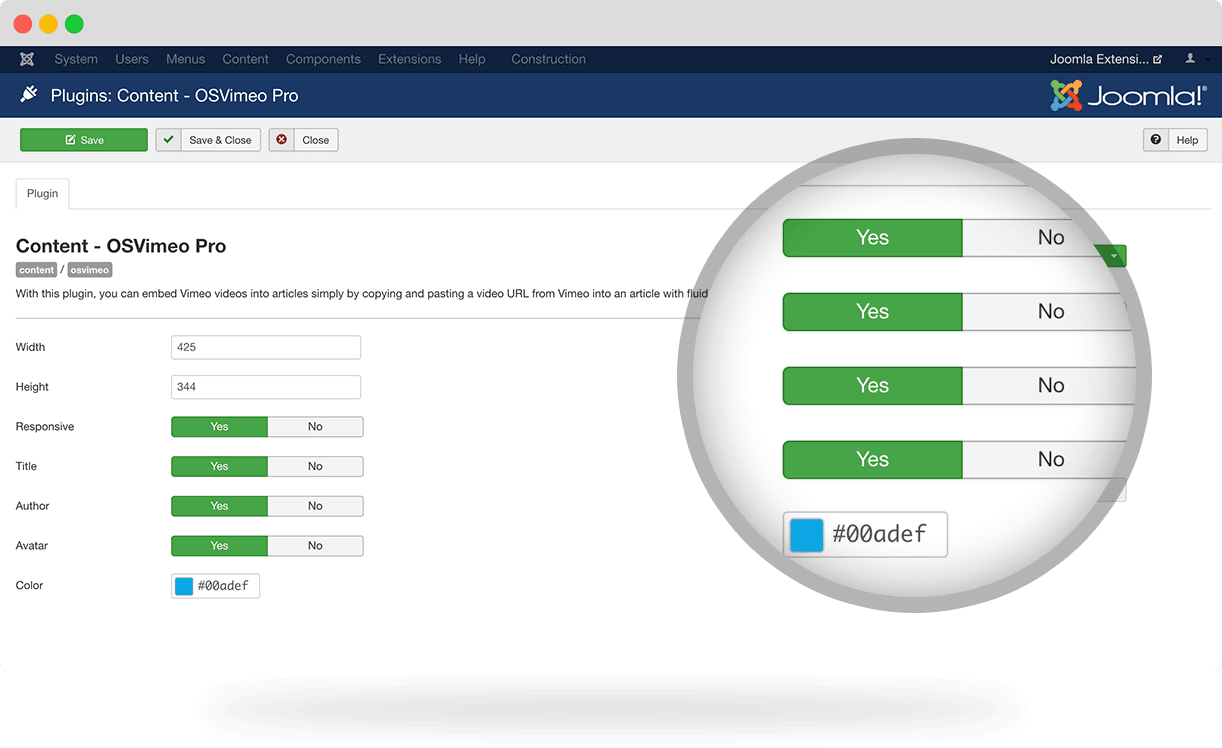The height and width of the screenshot is (748, 1222).
Task: Open the Users menu
Action: [x=132, y=59]
